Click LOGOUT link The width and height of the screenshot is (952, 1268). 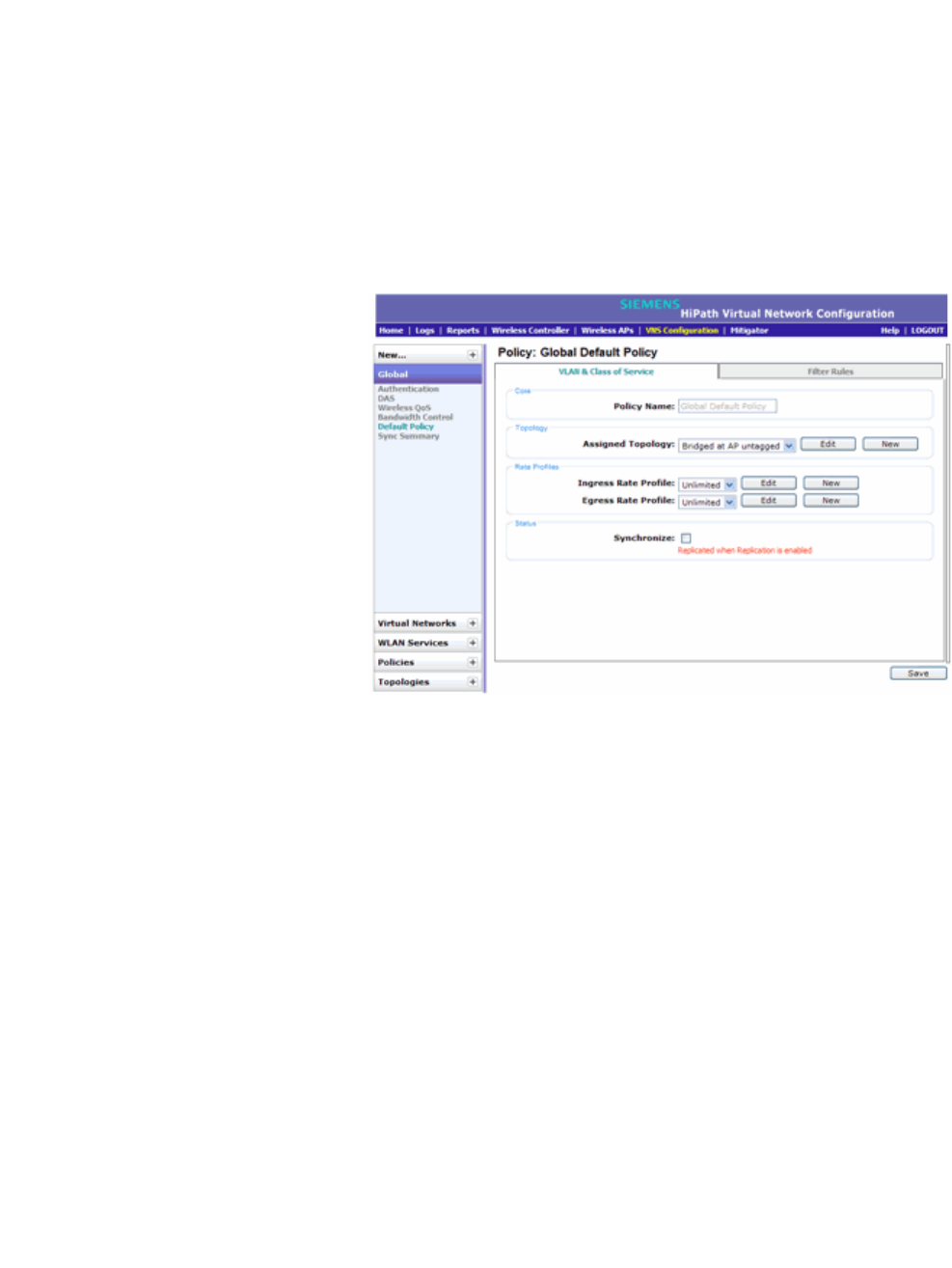click(x=927, y=330)
